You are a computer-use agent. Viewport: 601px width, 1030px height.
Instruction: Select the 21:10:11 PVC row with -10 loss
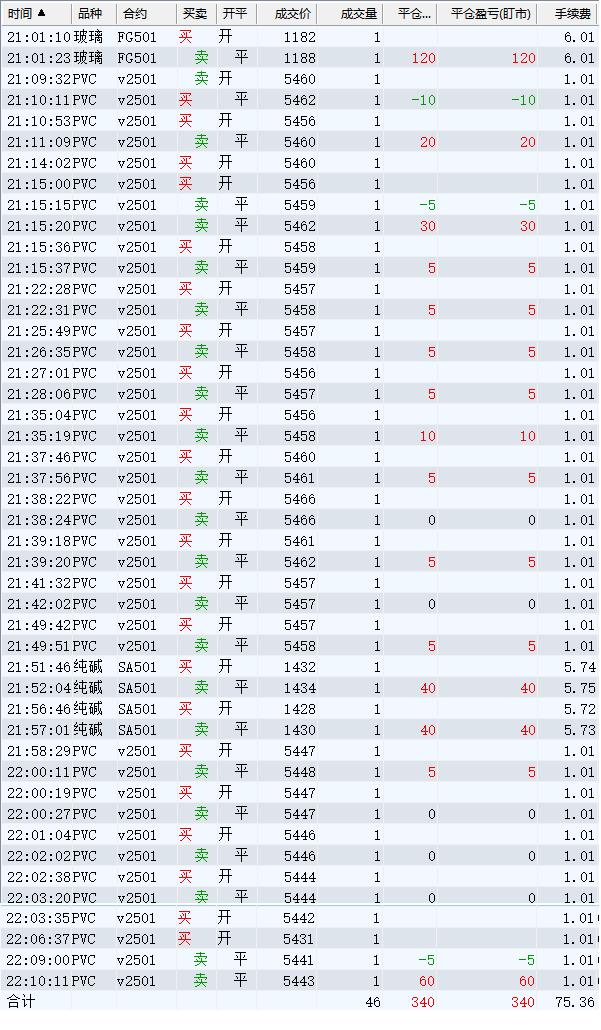(300, 100)
